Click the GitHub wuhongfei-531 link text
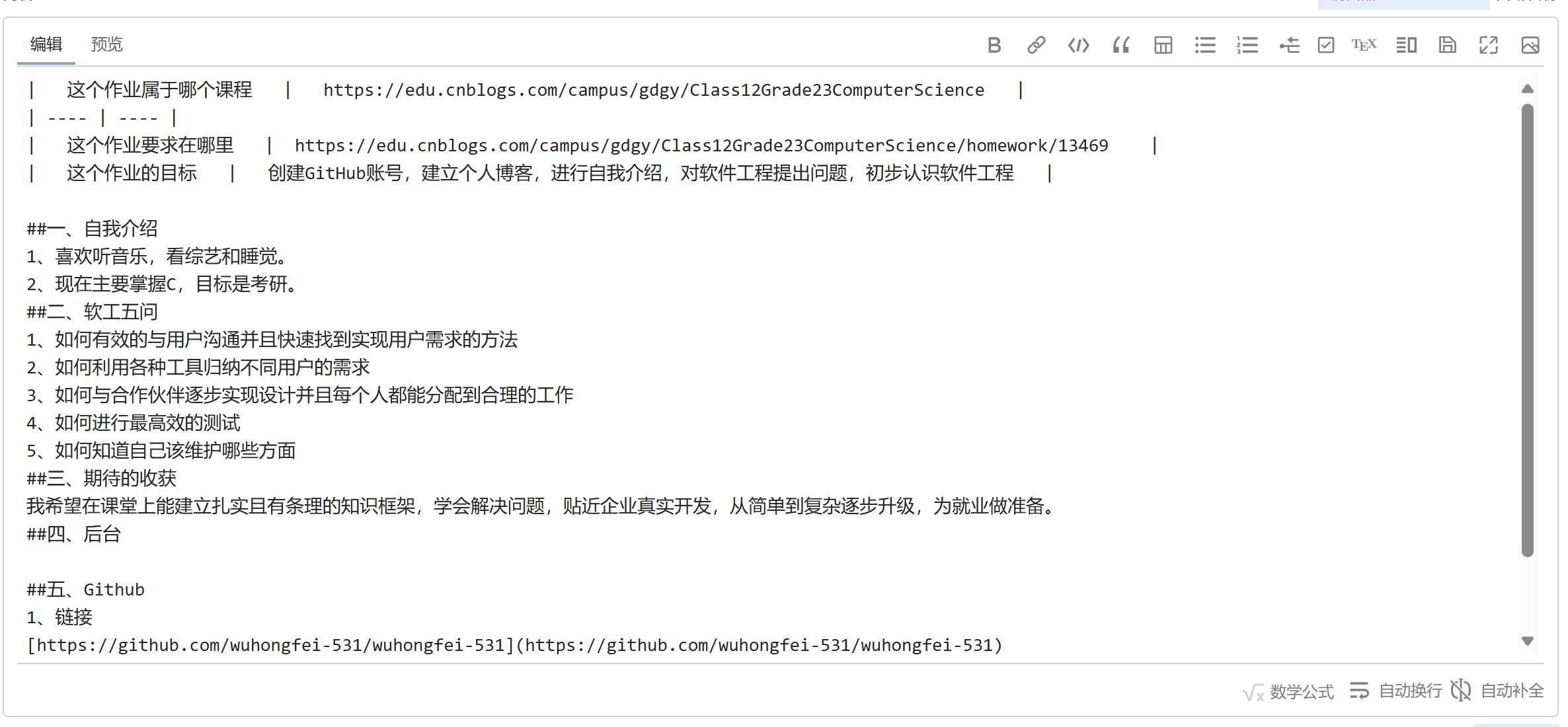The width and height of the screenshot is (1568, 727). [x=514, y=645]
